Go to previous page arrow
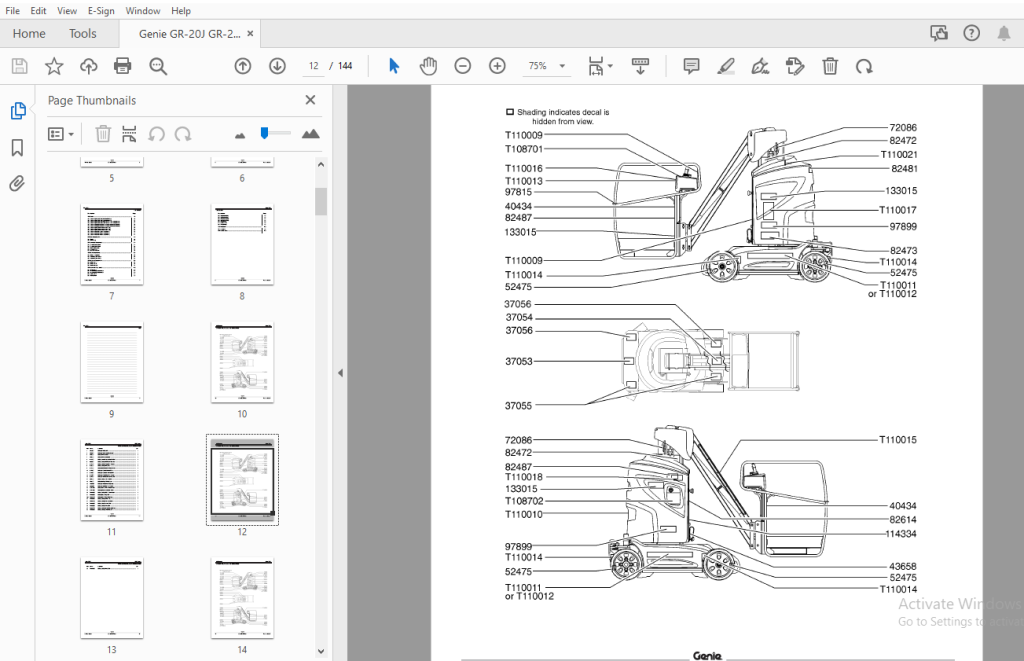 pos(243,66)
